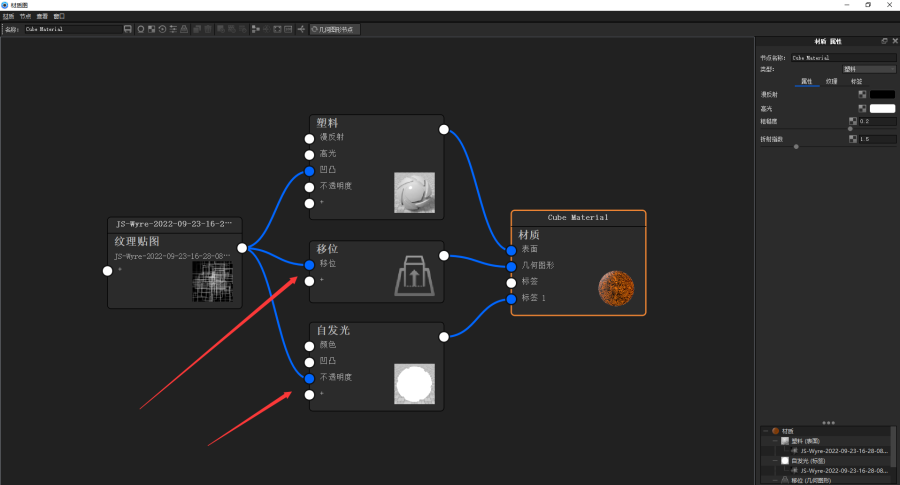Undock the material properties panel
The width and height of the screenshot is (900, 485).
[x=883, y=42]
